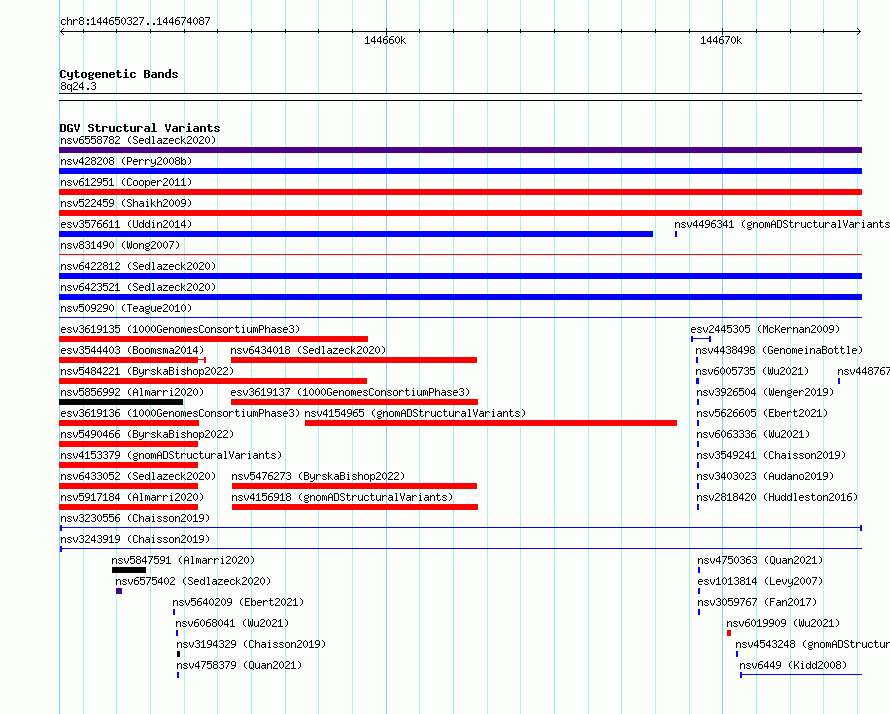
Task: Open nsv522459 (Shaikh2009) variant details
Action: point(126,203)
